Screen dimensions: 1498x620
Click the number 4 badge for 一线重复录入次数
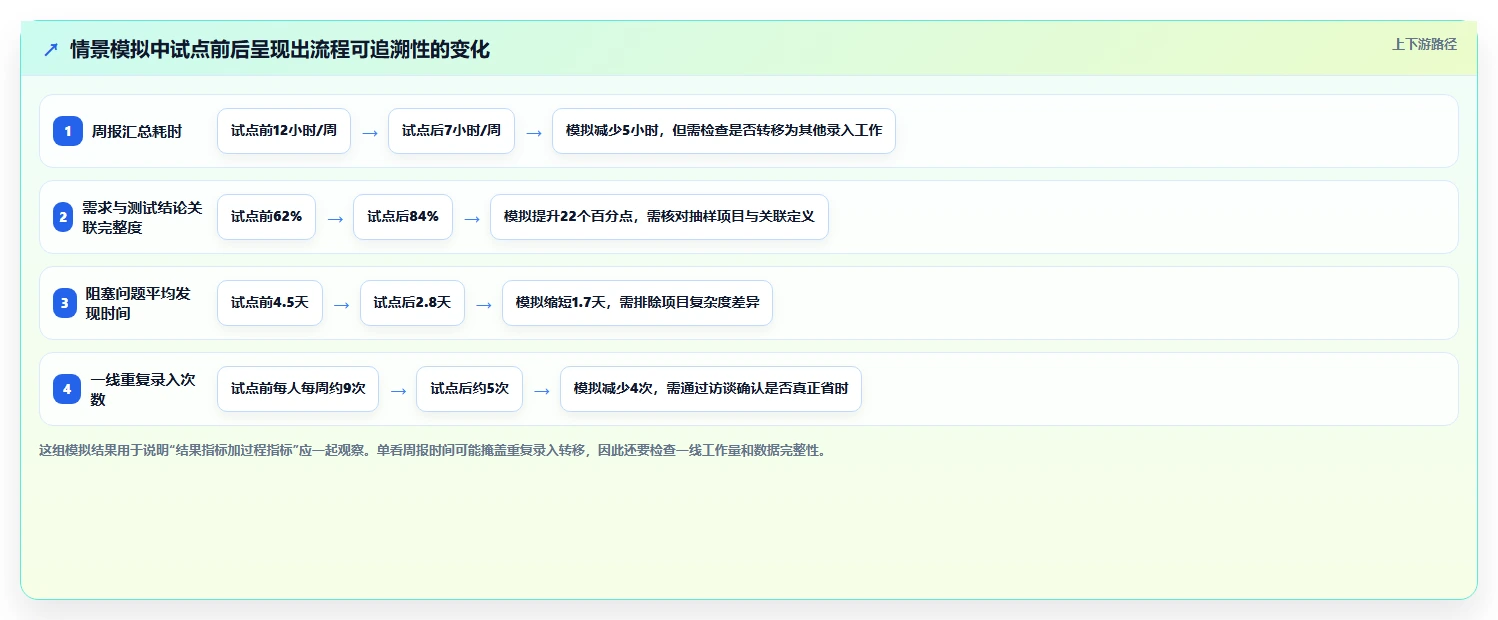coord(67,389)
